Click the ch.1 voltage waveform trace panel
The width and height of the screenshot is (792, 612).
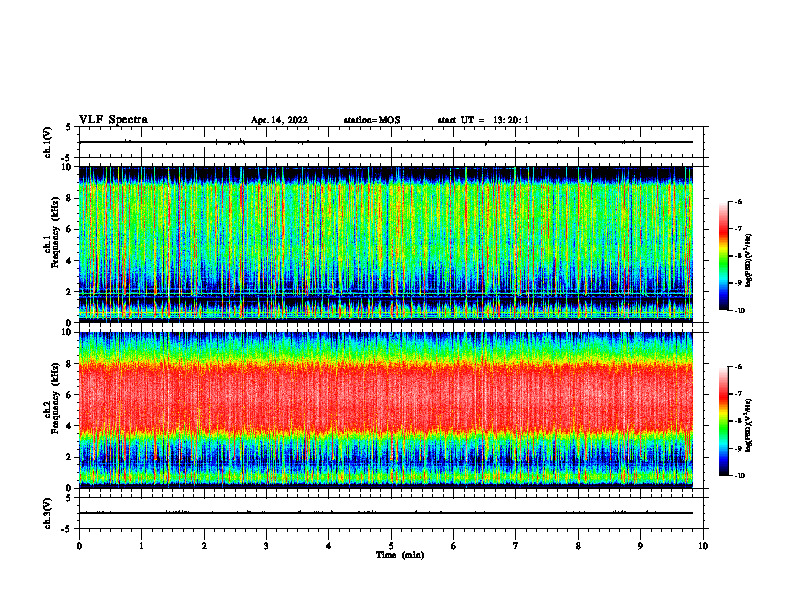tap(391, 142)
